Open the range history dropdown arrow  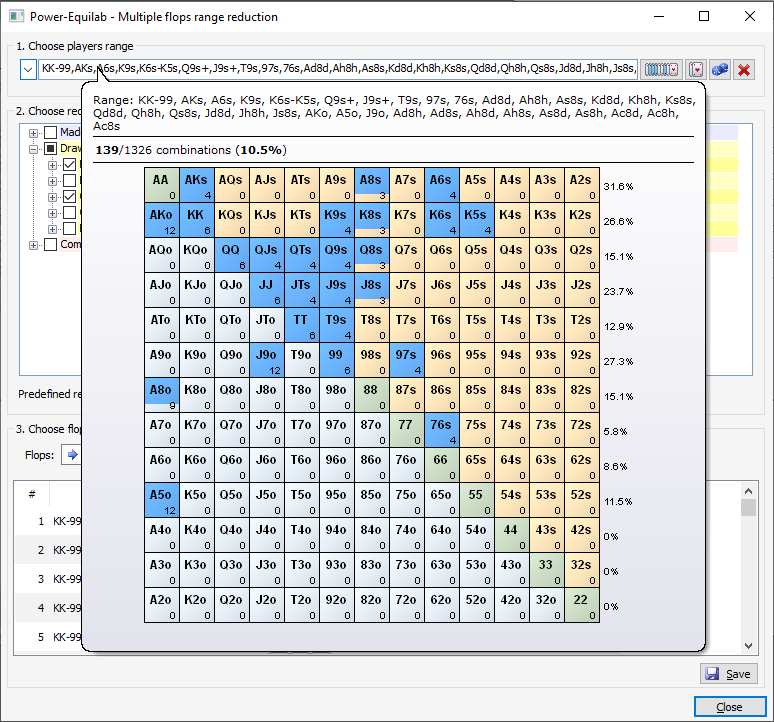point(28,70)
